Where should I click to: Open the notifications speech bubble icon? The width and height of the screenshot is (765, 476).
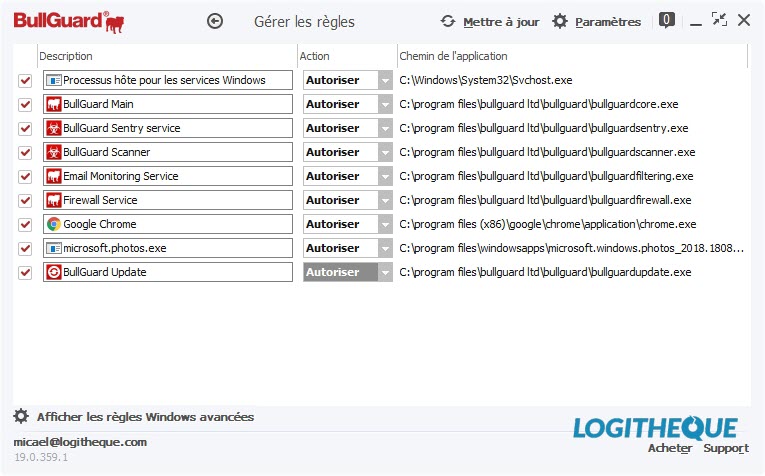[x=666, y=20]
